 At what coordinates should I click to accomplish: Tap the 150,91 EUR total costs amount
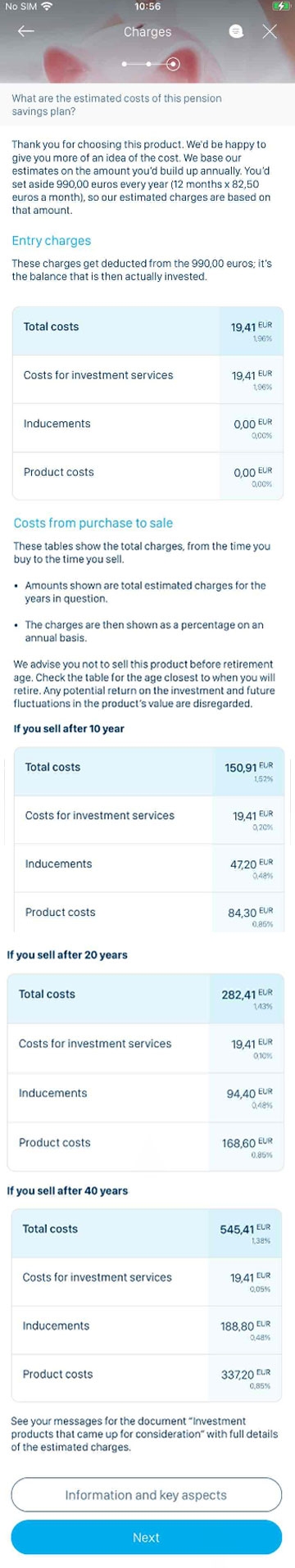tap(249, 772)
